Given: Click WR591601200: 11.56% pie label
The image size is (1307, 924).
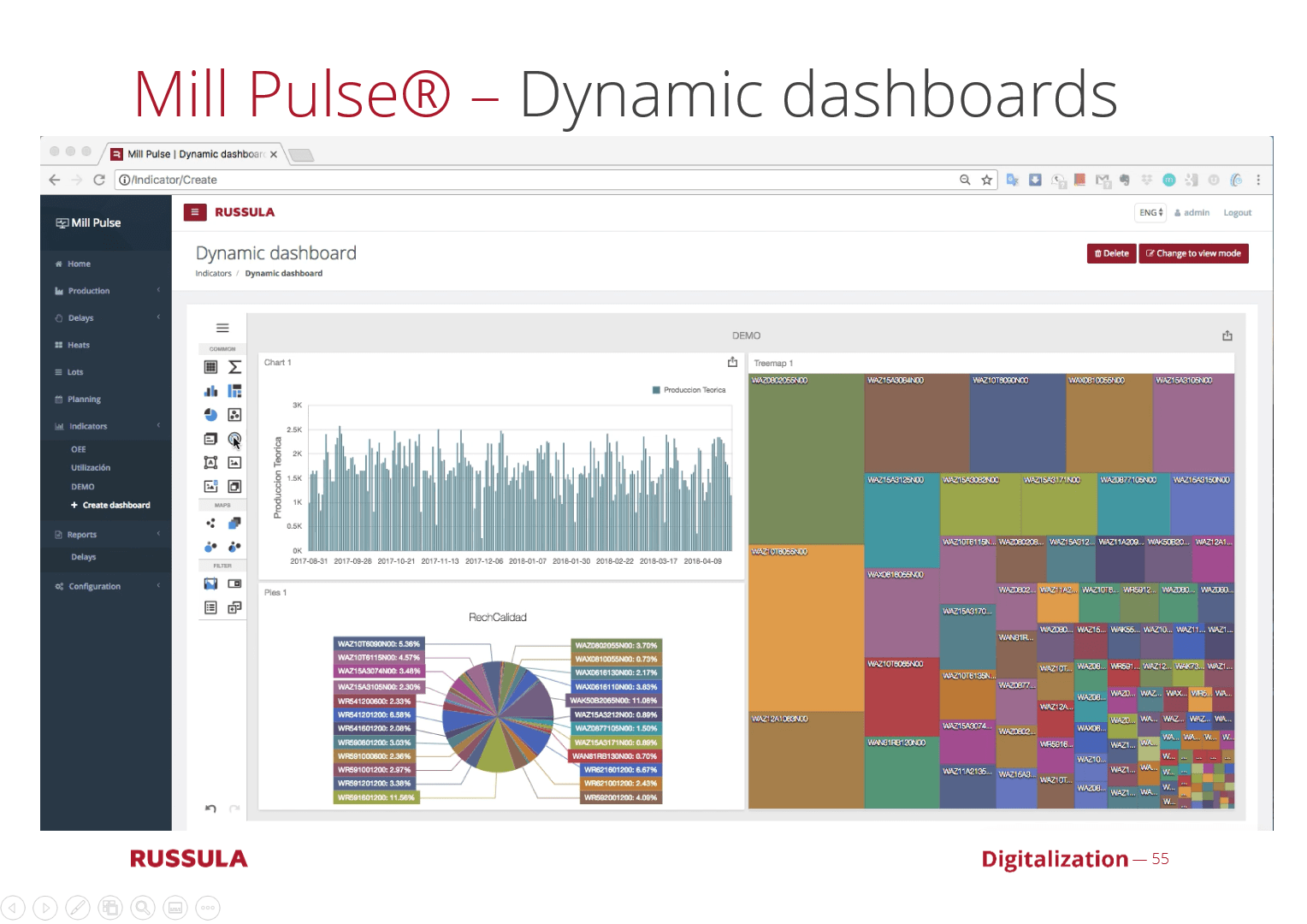Looking at the screenshot, I should [x=376, y=797].
